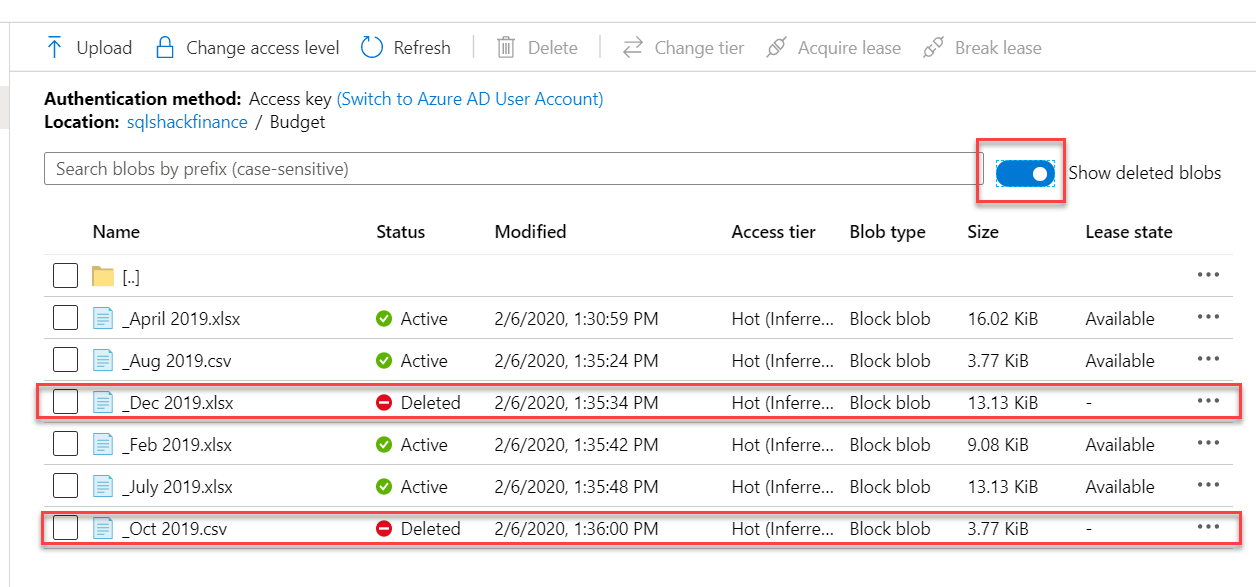Expand the ellipsis menu for _Dec 2019.xlsx
Image resolution: width=1256 pixels, height=587 pixels.
pyautogui.click(x=1208, y=402)
